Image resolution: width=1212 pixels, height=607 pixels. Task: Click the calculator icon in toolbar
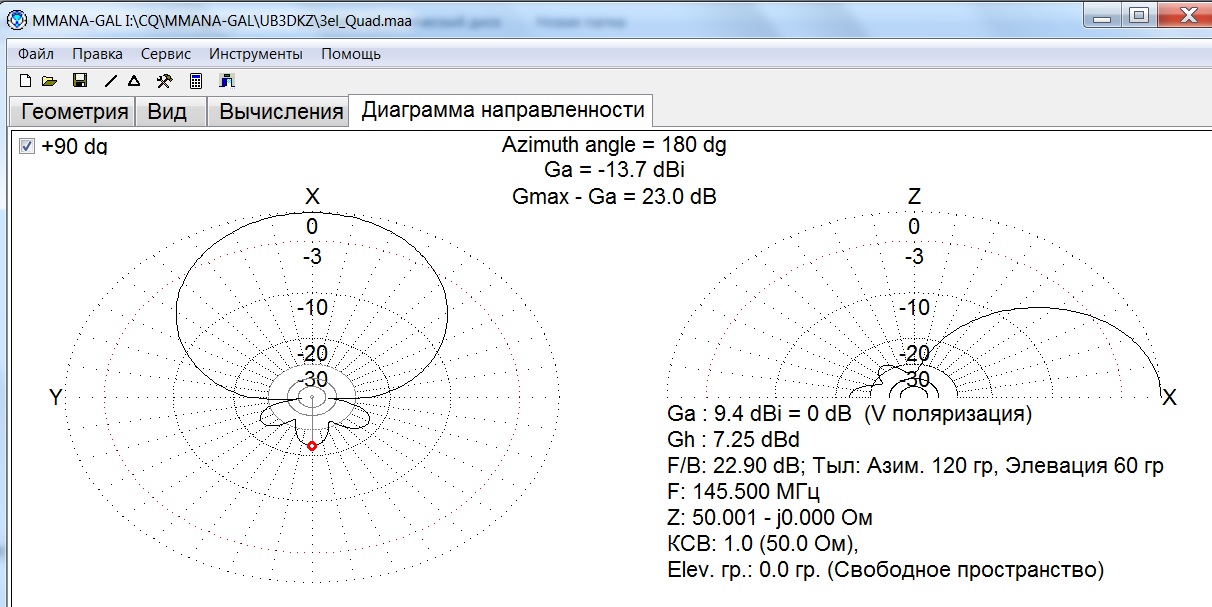click(196, 80)
